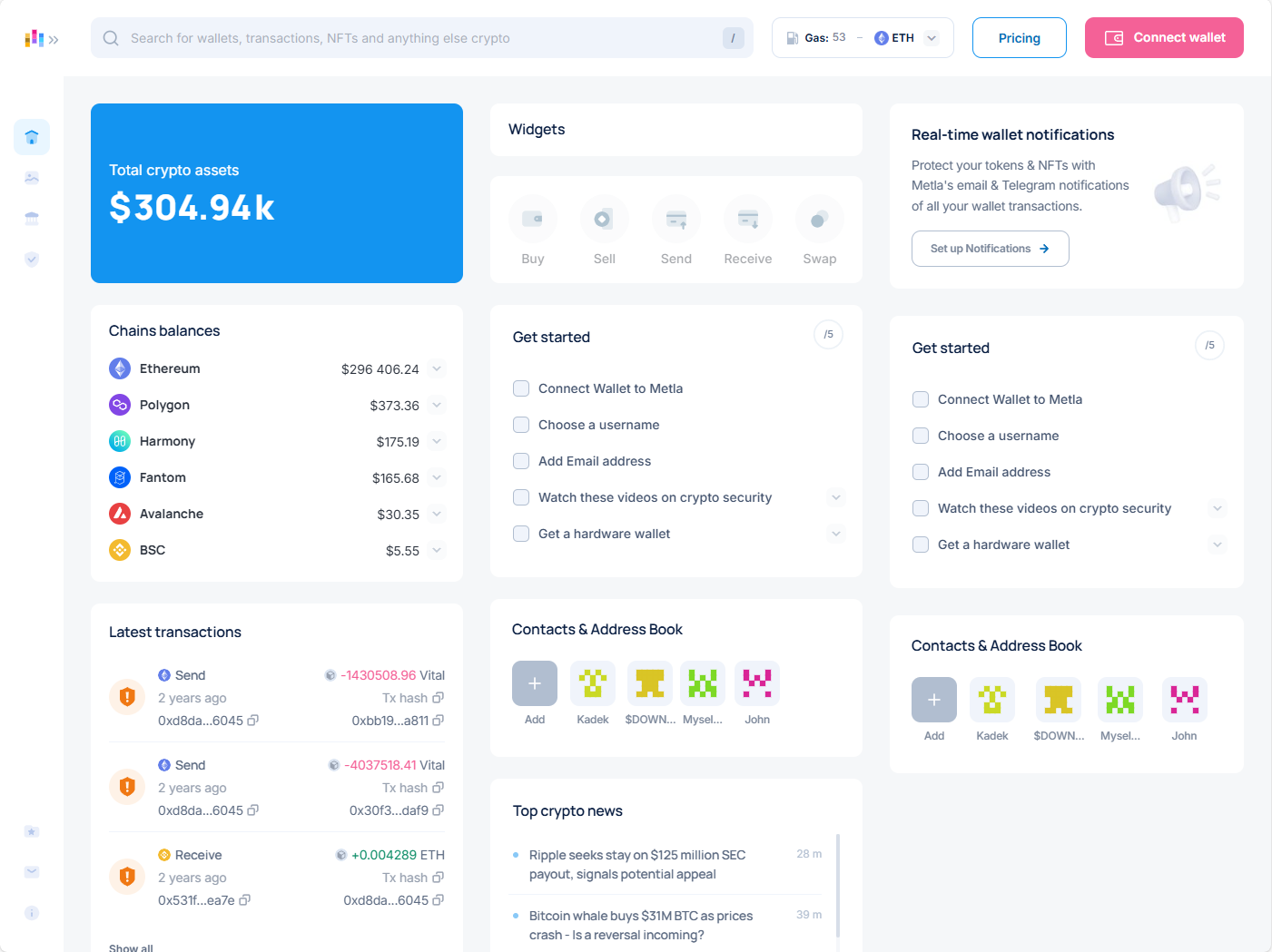Select the Mysel... avatar in the Address Book at the far edge
Image resolution: width=1272 pixels, height=952 pixels.
(x=1120, y=700)
